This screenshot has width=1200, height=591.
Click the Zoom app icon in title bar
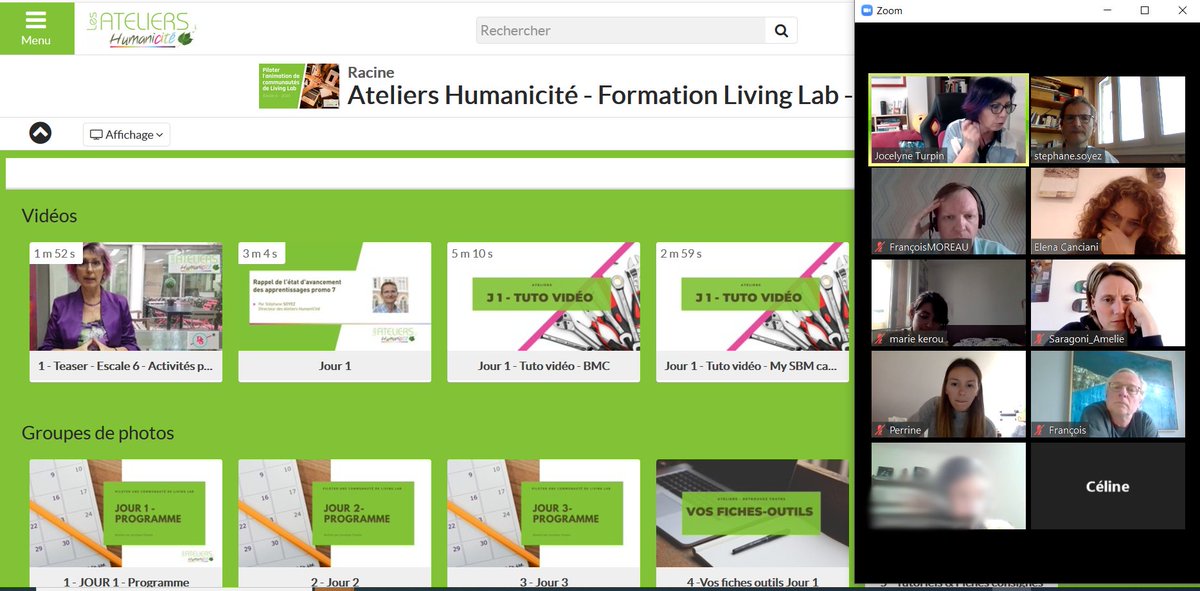866,11
